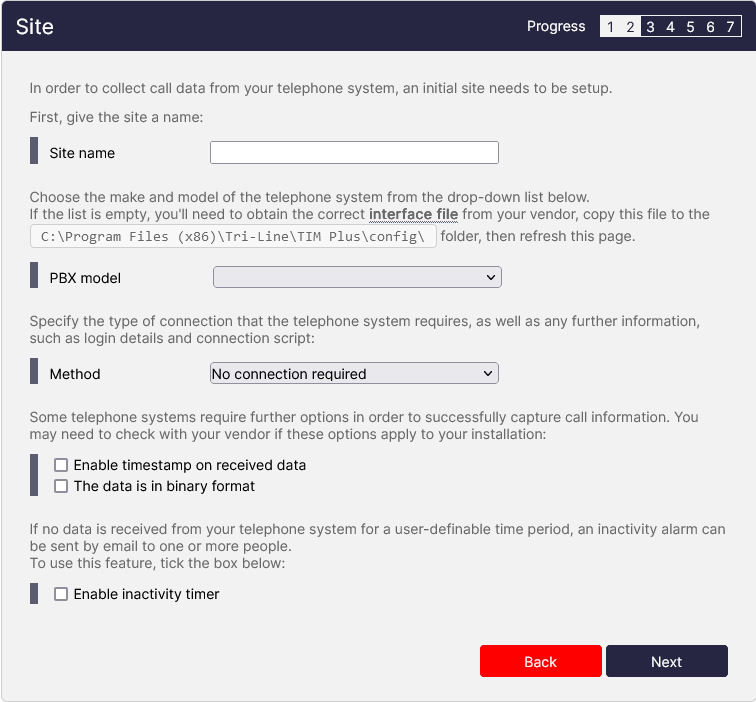Open the Method connection dropdown
Viewport: 756px width, 702px height.
point(354,374)
